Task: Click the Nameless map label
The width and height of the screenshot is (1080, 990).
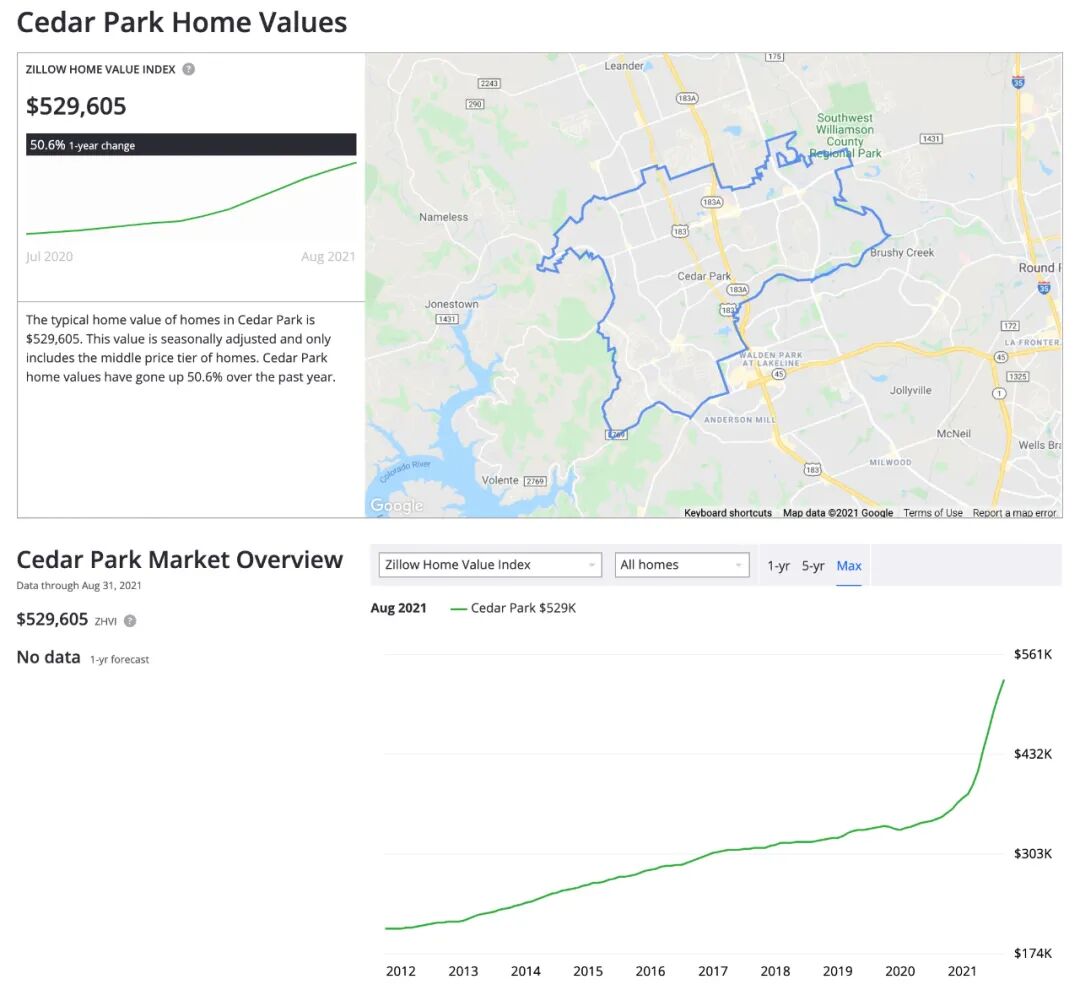Action: tap(444, 217)
